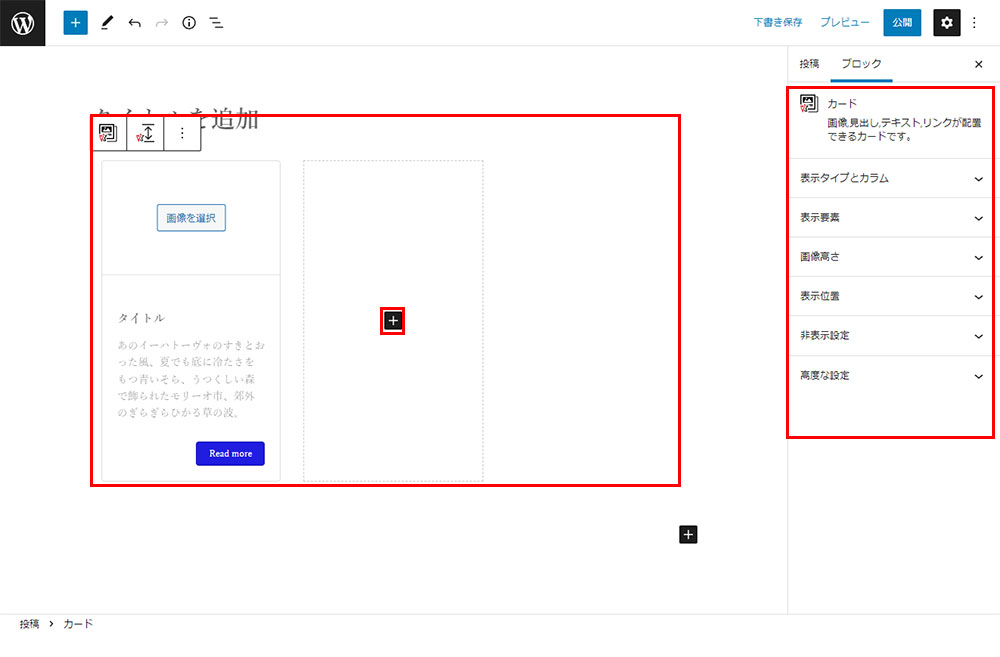Viewport: 1000px width, 657px height.
Task: Click the card block type icon in toolbar
Action: (x=108, y=133)
